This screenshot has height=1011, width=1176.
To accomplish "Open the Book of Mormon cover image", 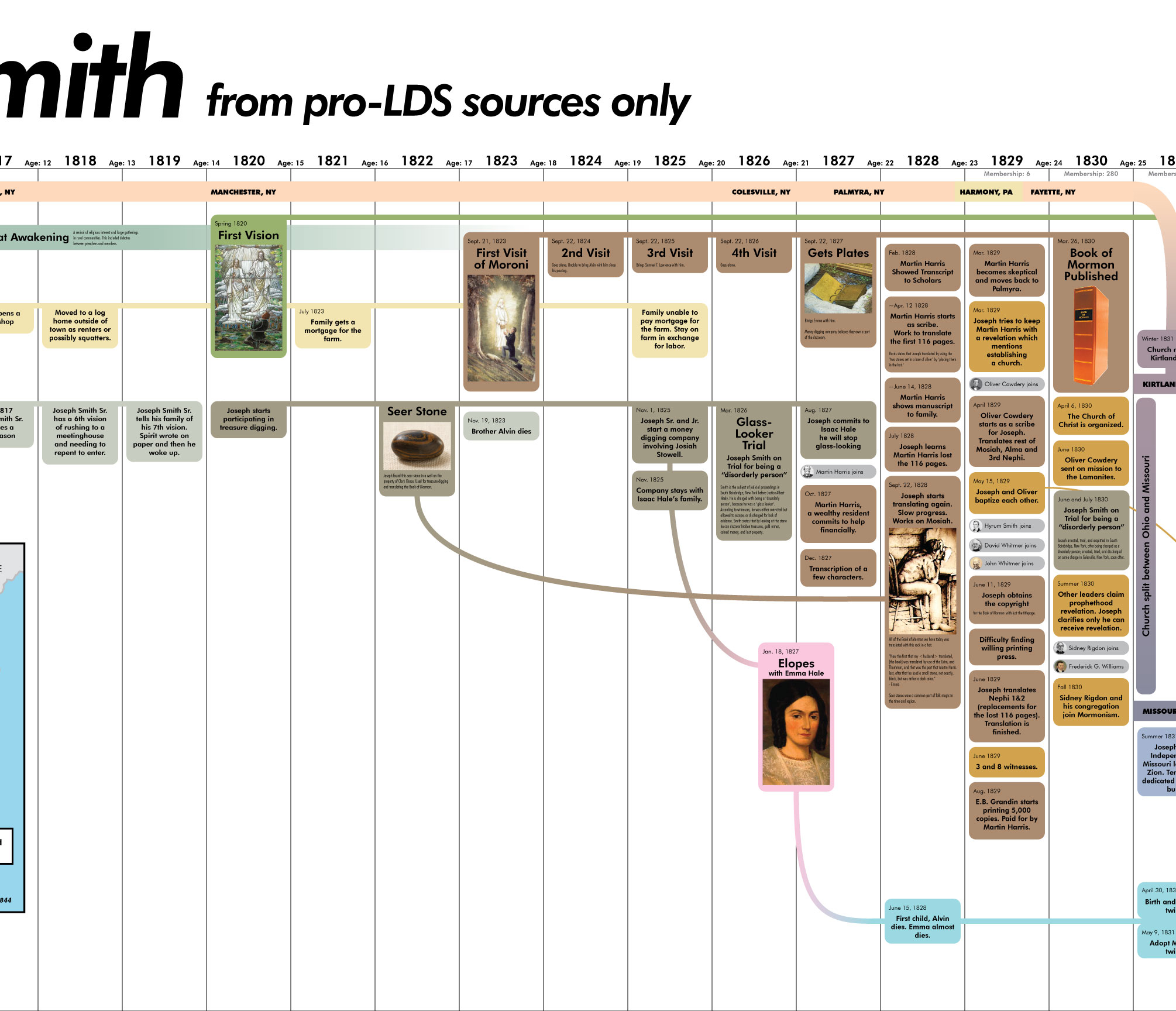I will coord(1091,336).
